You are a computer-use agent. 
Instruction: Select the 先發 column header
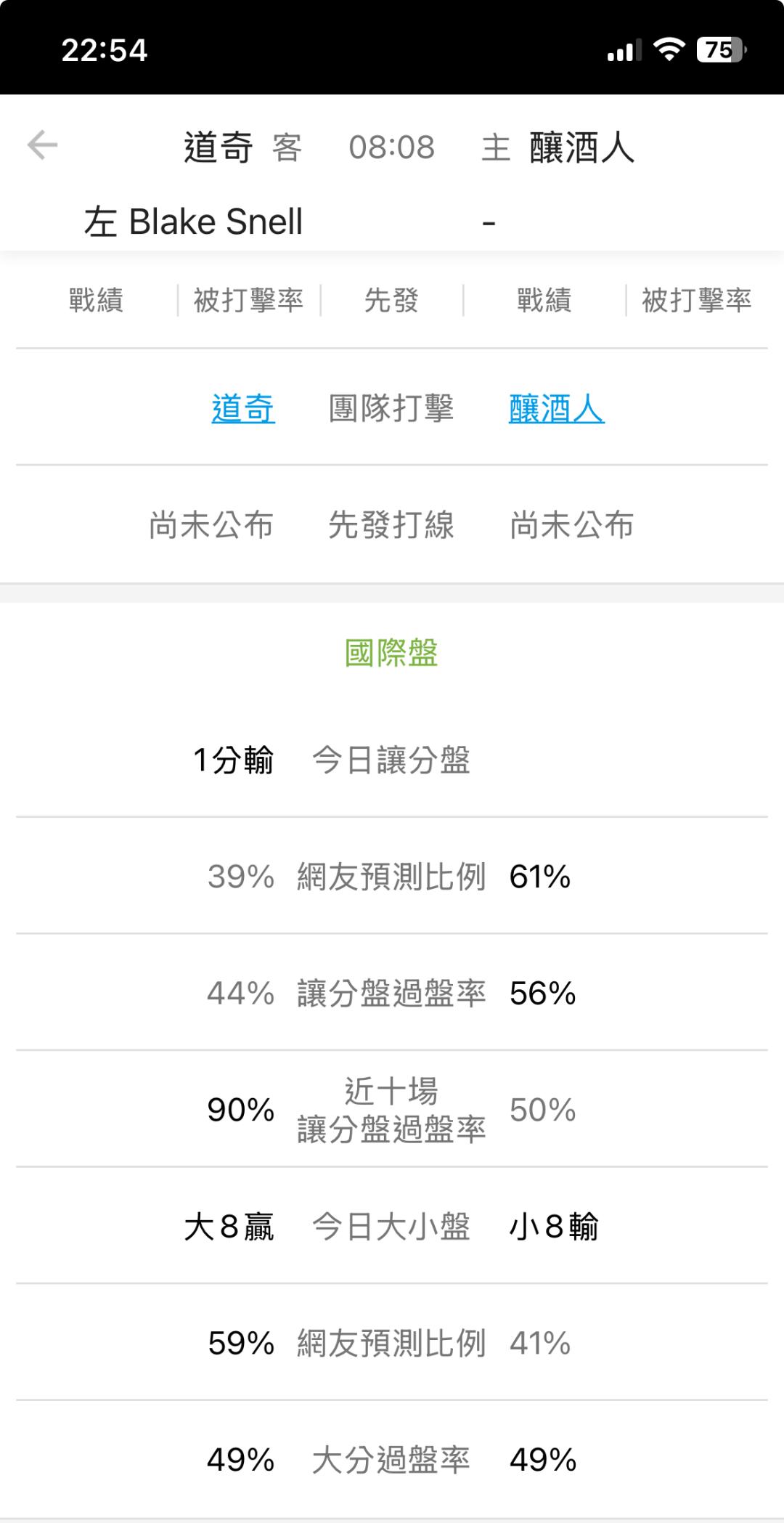coord(391,300)
